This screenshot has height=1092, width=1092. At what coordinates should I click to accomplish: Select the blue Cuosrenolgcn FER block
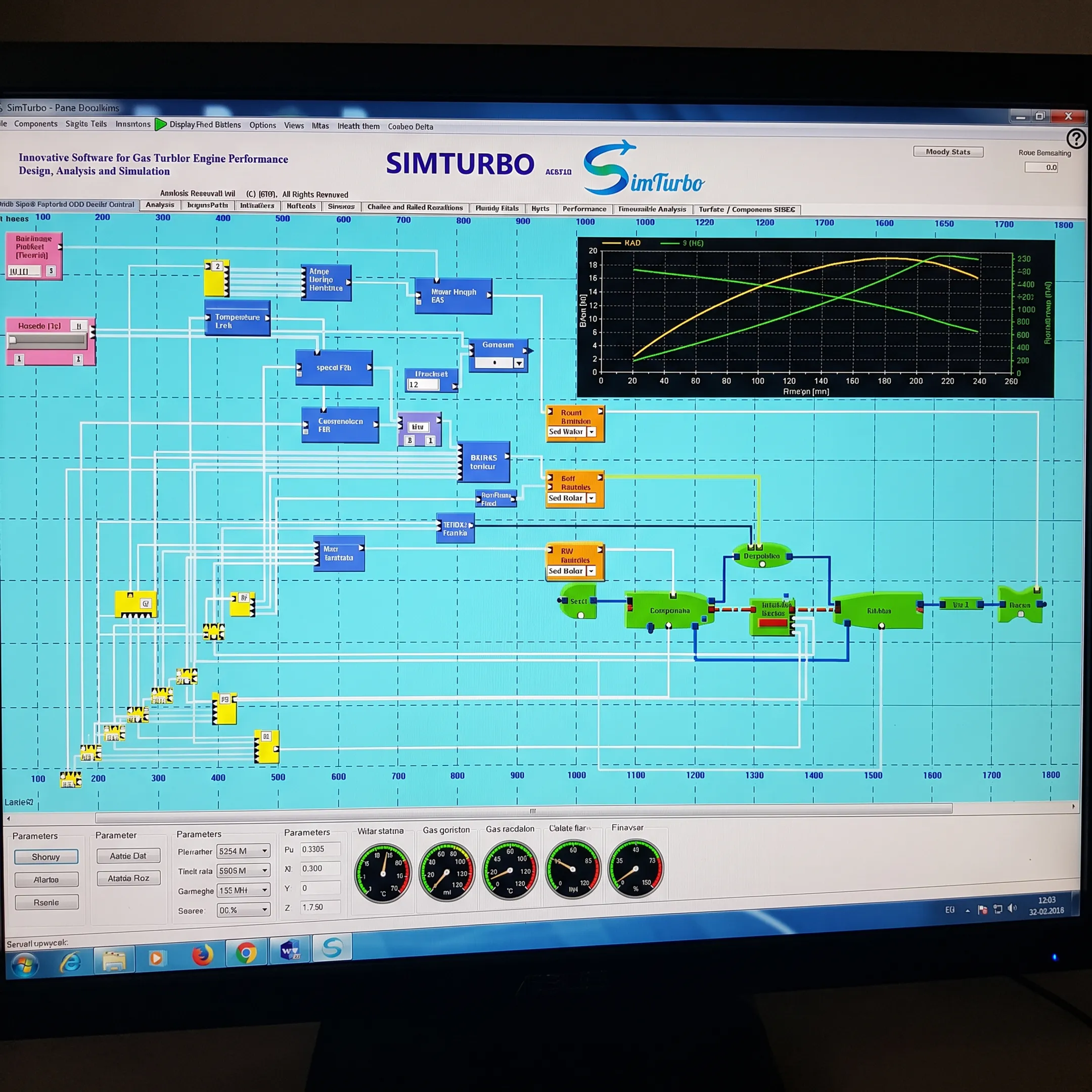pos(340,425)
